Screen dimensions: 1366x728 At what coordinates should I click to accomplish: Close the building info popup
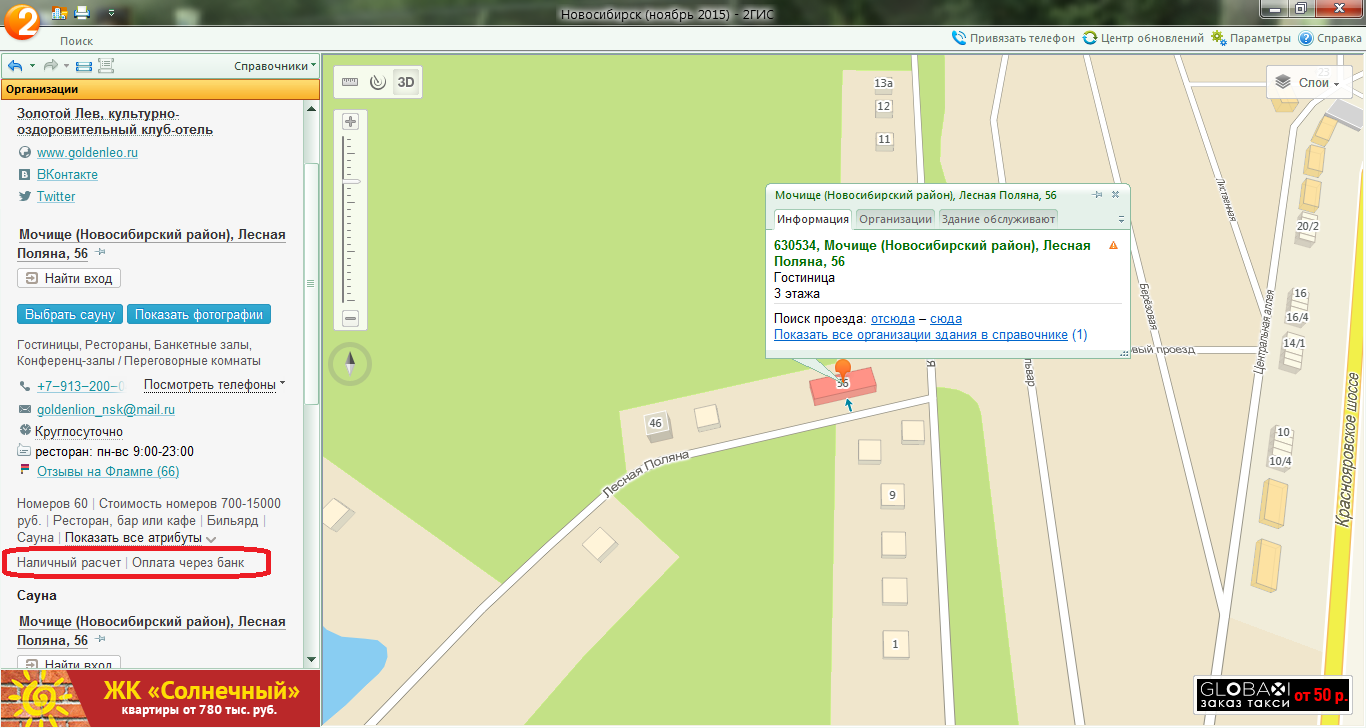click(x=1115, y=195)
